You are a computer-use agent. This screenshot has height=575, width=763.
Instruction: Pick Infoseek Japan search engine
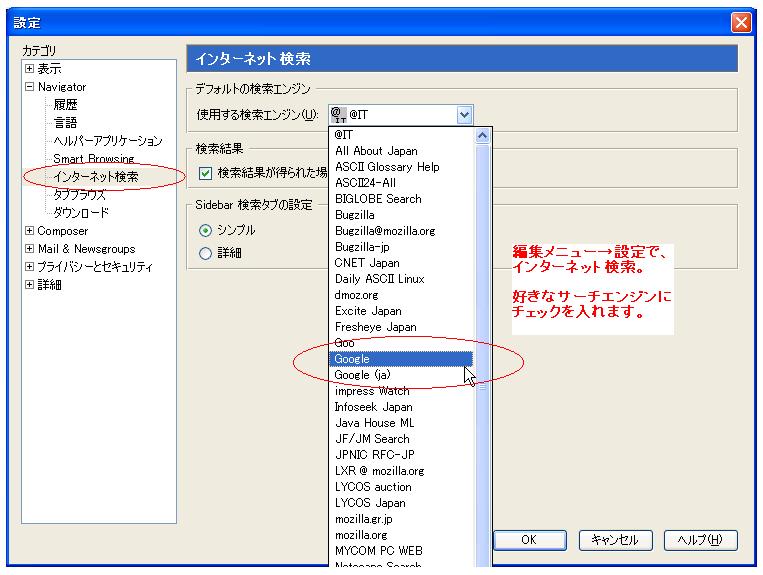tap(401, 407)
